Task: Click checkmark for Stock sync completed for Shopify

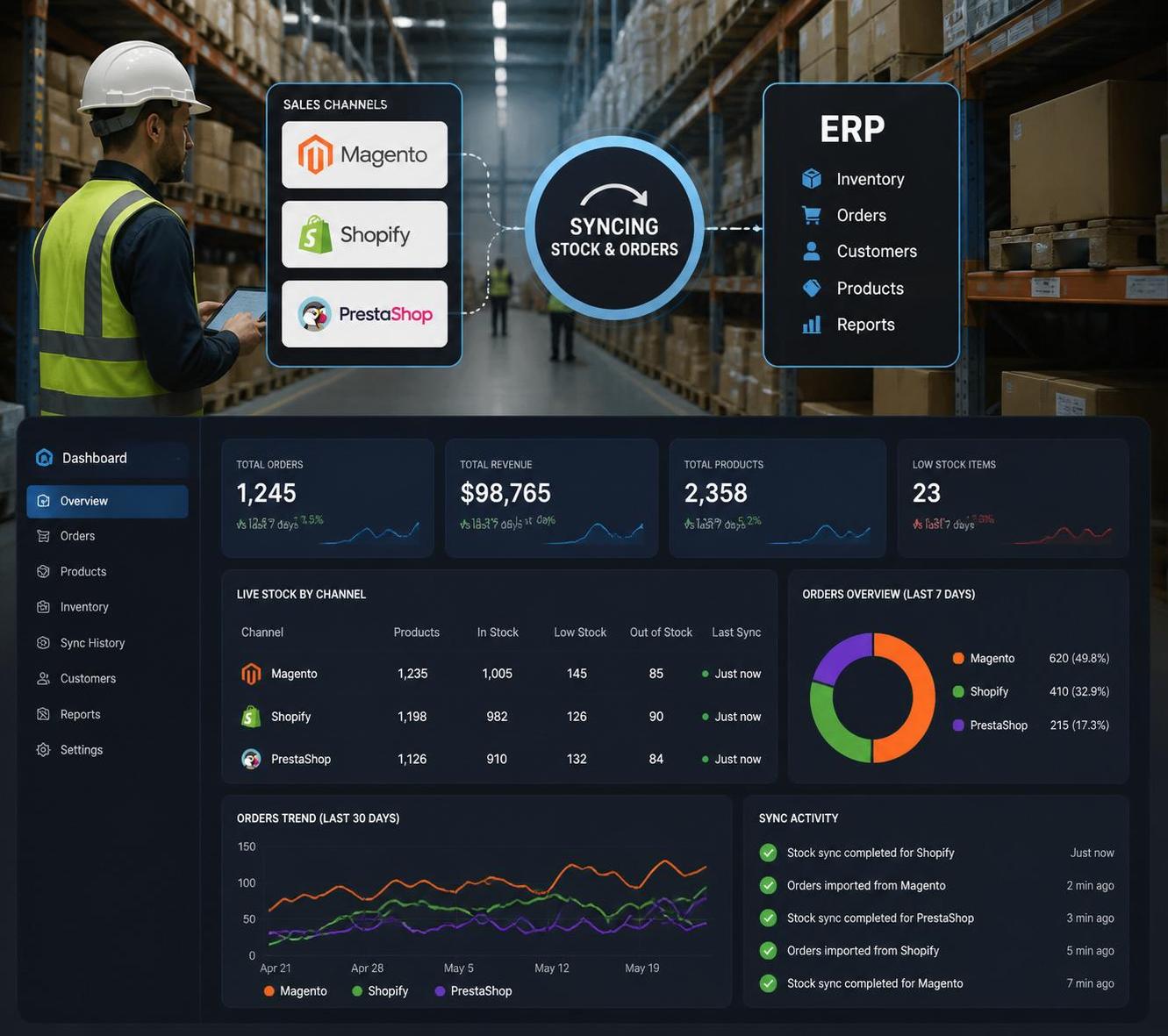Action: pos(768,853)
